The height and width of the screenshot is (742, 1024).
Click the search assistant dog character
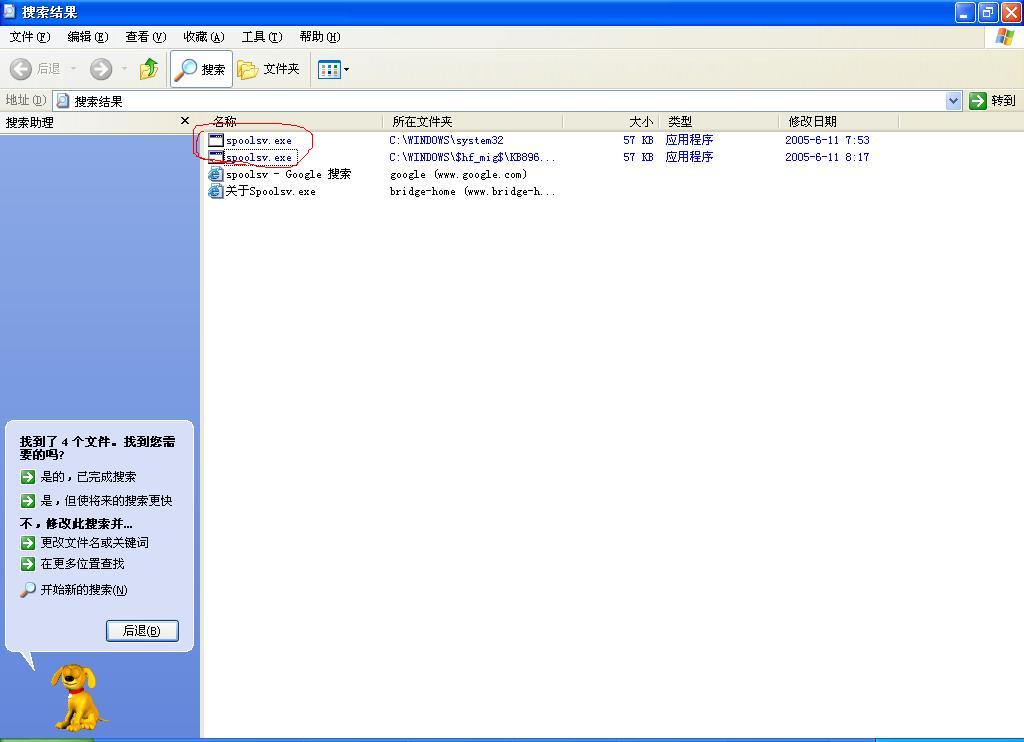77,698
